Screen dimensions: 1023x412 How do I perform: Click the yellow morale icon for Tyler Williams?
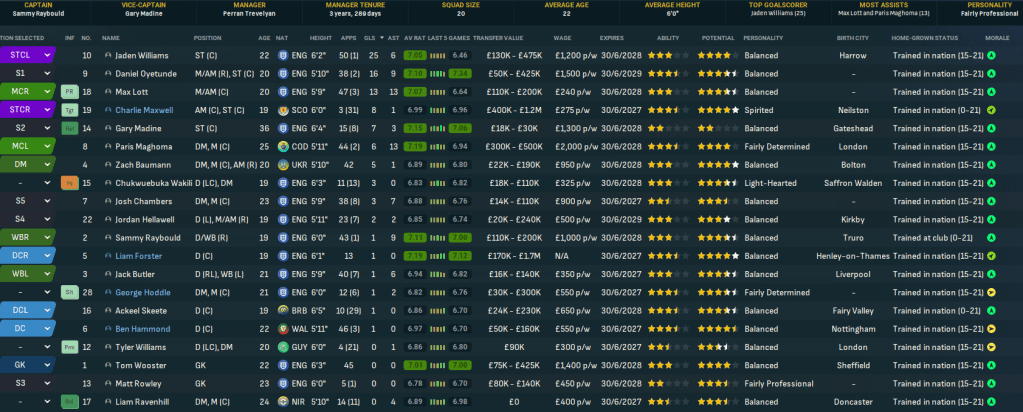pyautogui.click(x=991, y=346)
